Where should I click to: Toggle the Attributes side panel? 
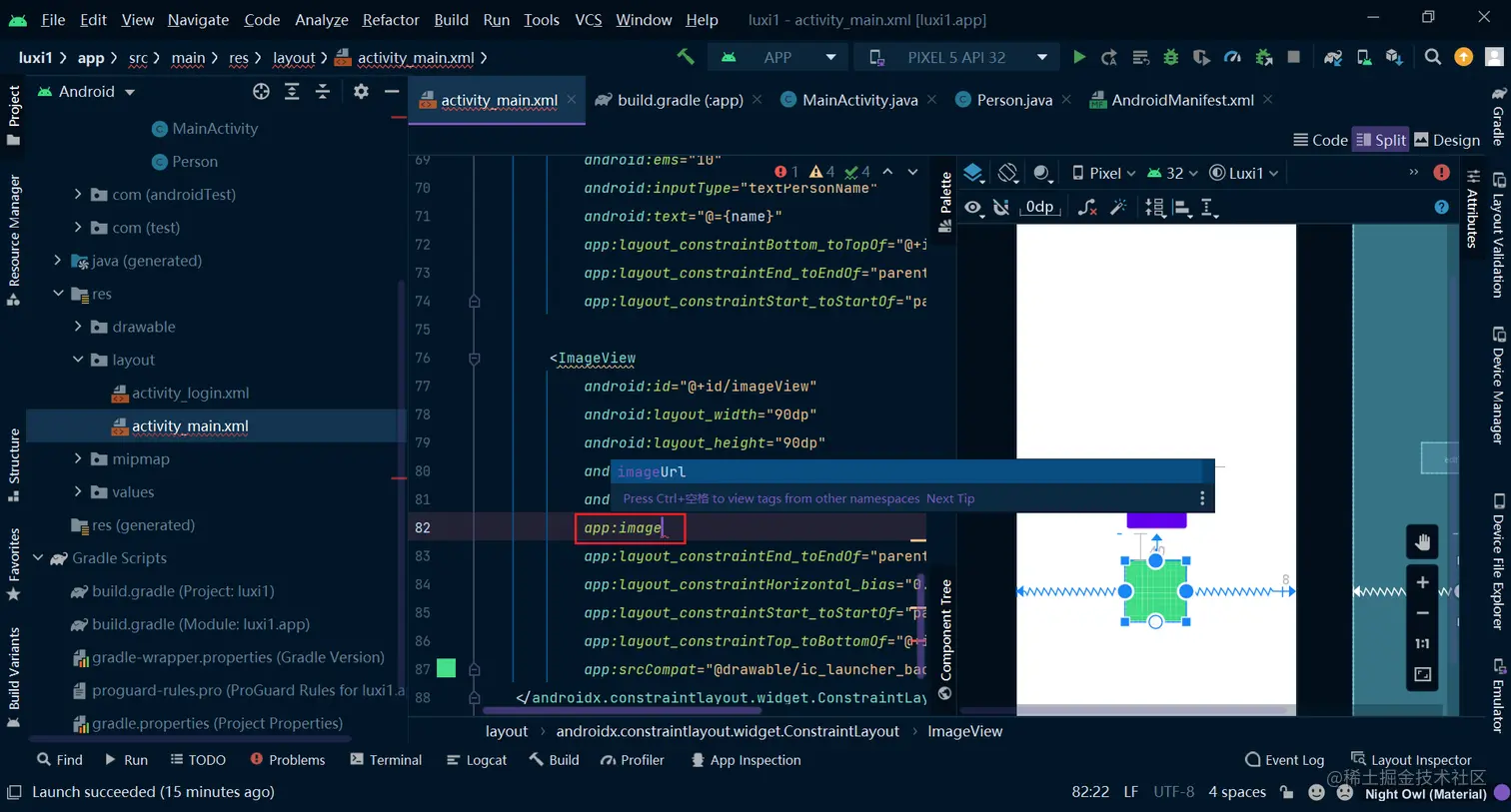(x=1472, y=210)
